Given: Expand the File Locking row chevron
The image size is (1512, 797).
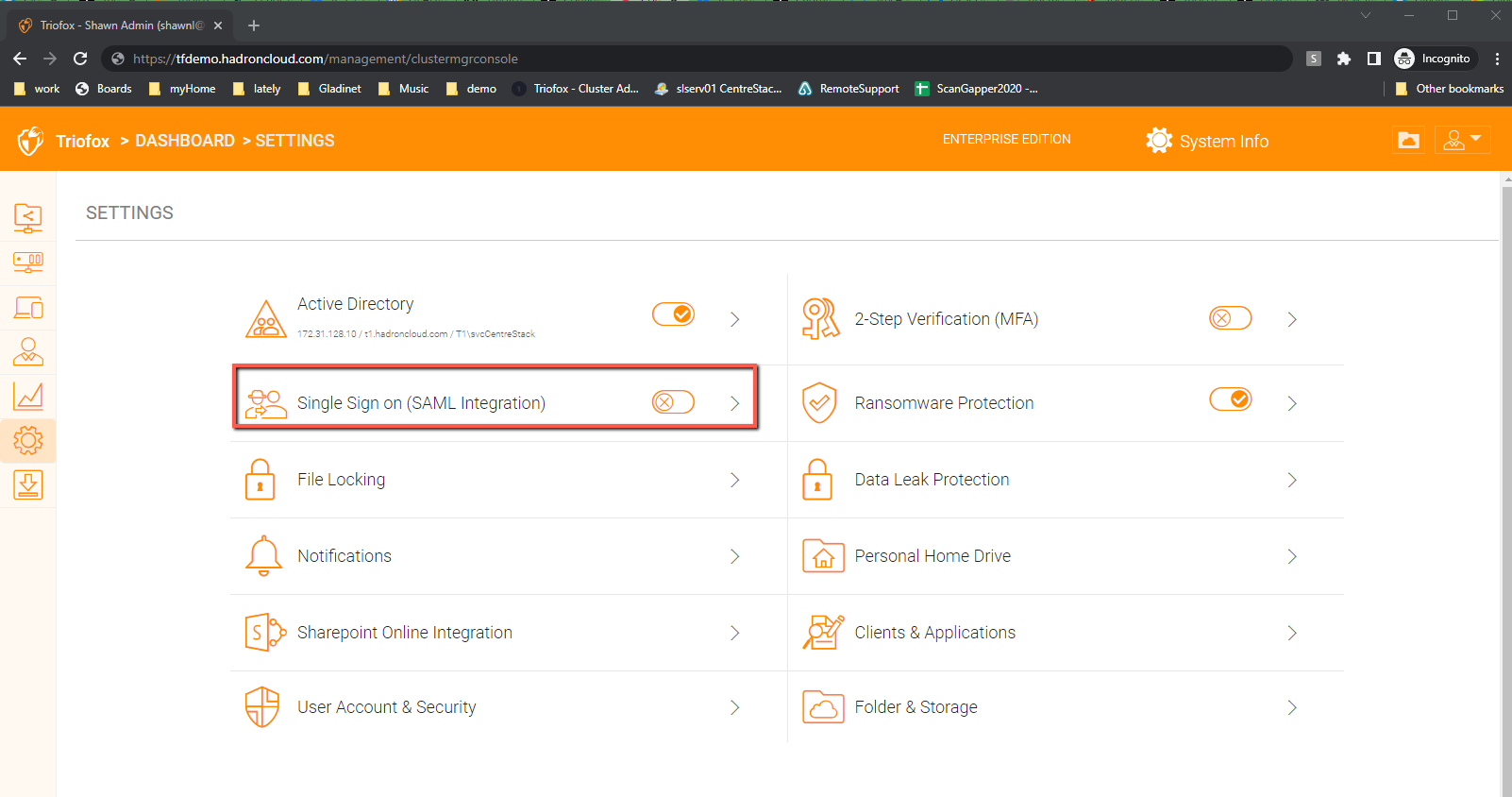Looking at the screenshot, I should pyautogui.click(x=735, y=480).
